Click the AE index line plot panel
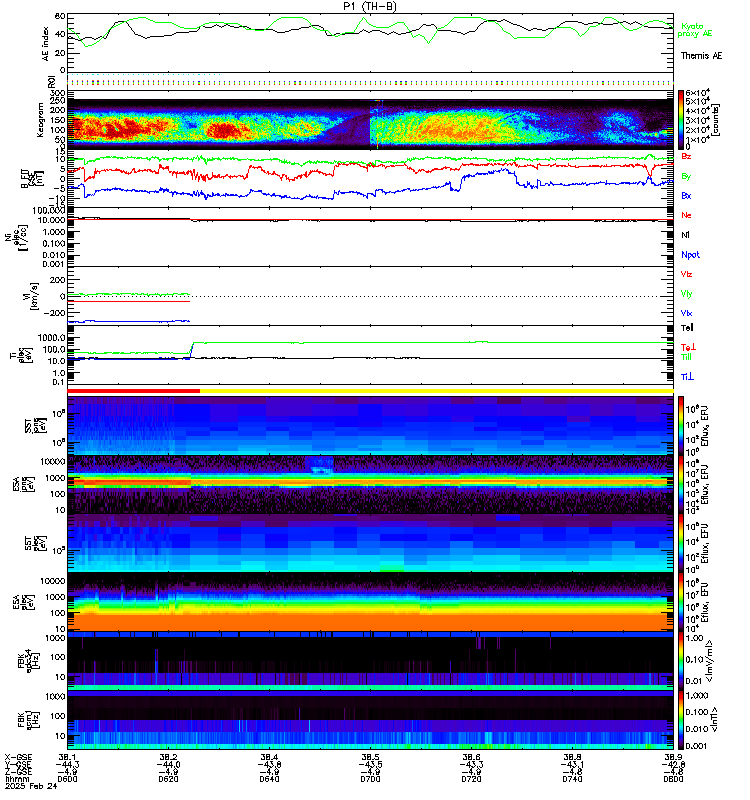 370,43
